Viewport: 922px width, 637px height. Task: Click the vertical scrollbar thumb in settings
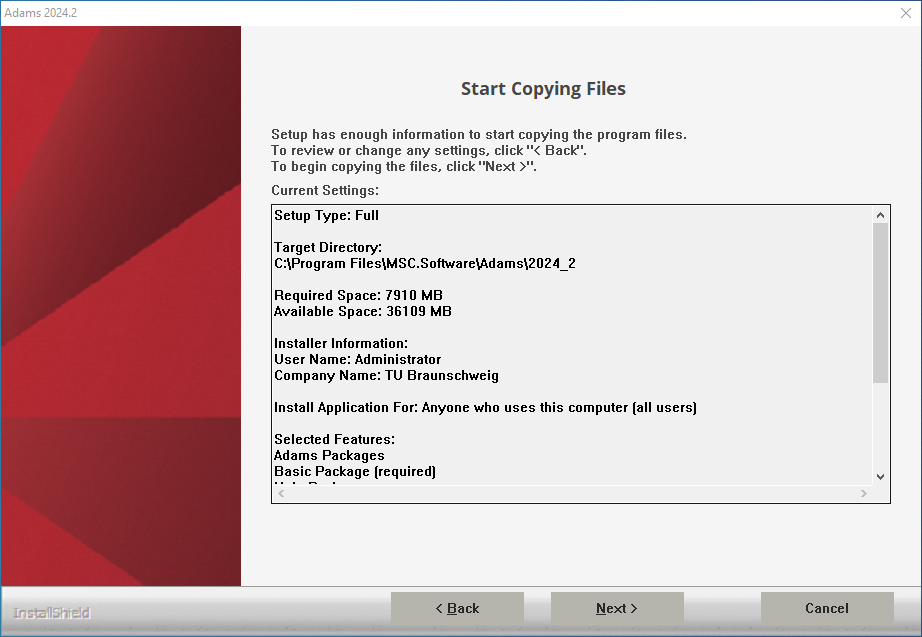(x=880, y=303)
